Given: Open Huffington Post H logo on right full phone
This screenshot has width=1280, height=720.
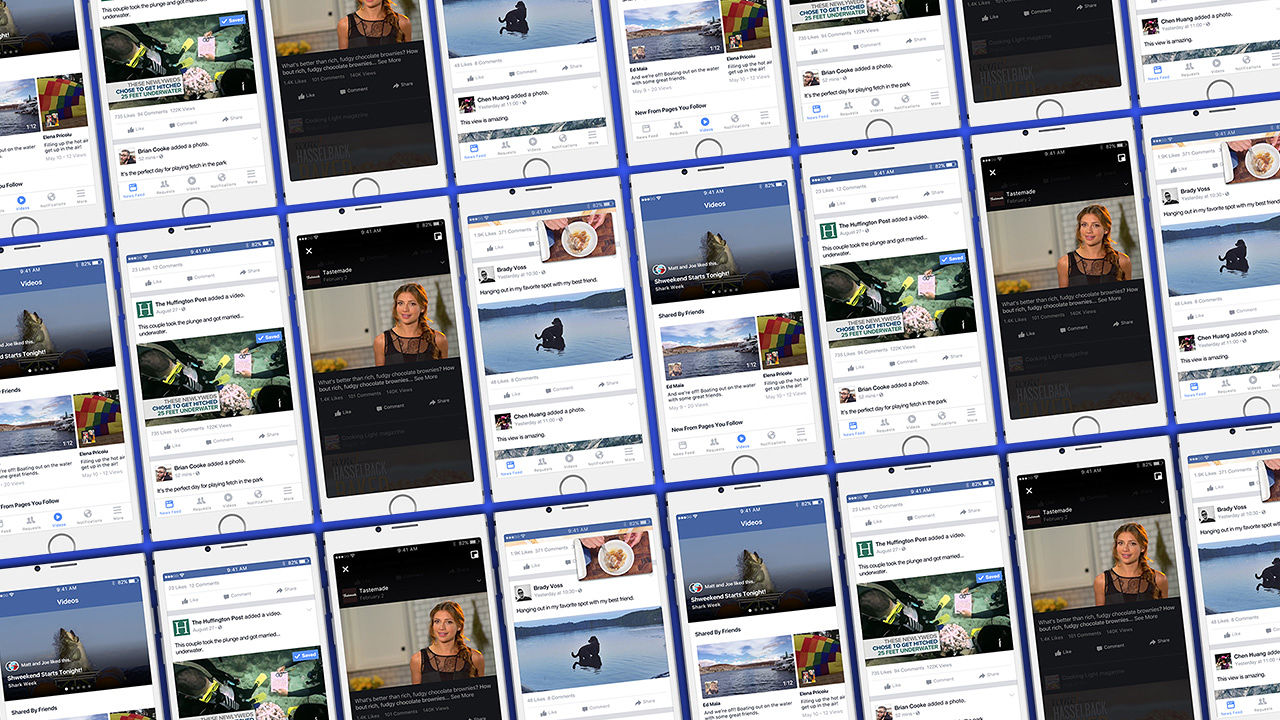Looking at the screenshot, I should (x=828, y=230).
